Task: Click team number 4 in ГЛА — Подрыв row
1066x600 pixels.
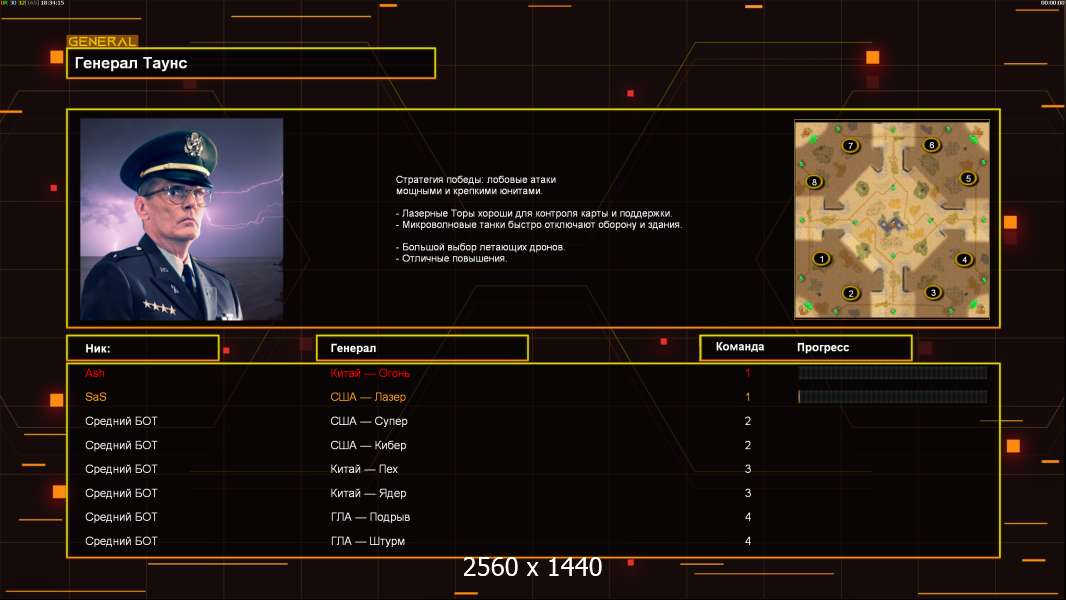Action: [x=748, y=517]
